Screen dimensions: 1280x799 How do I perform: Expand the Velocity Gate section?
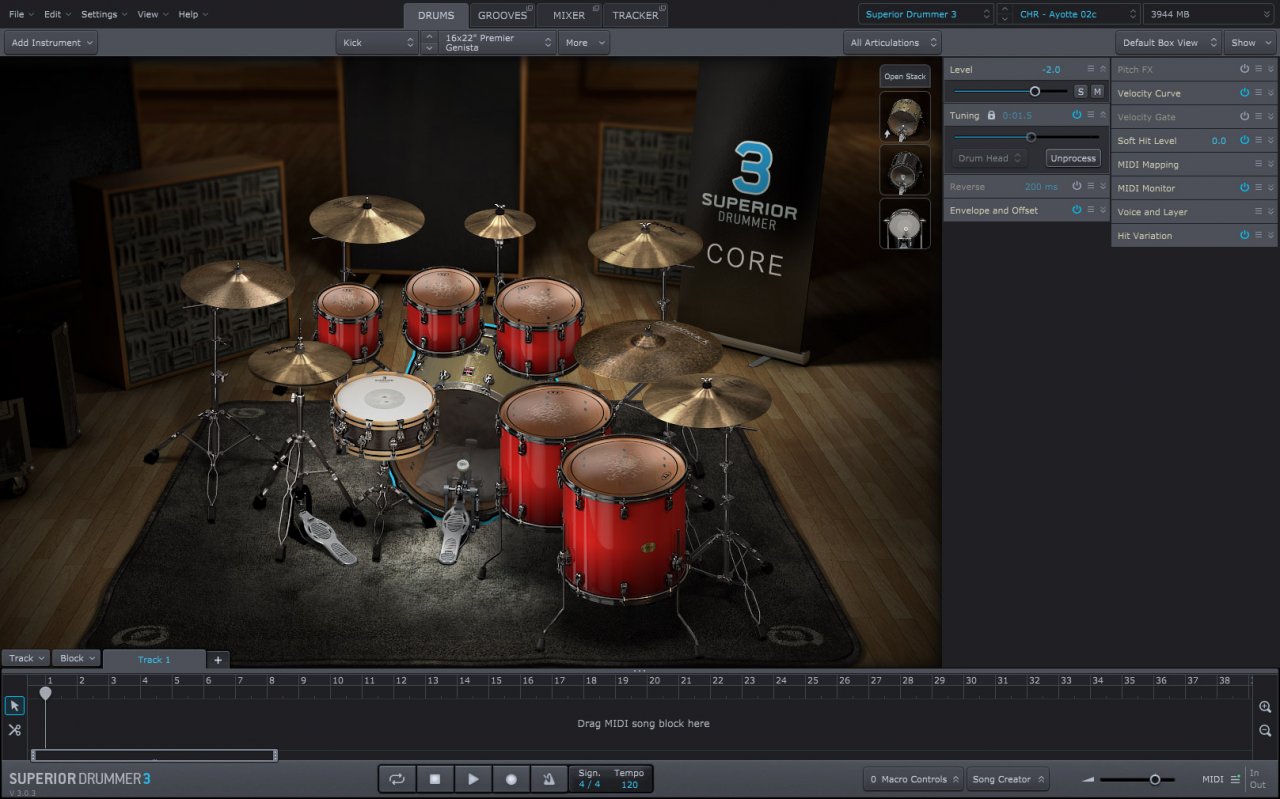1271,117
